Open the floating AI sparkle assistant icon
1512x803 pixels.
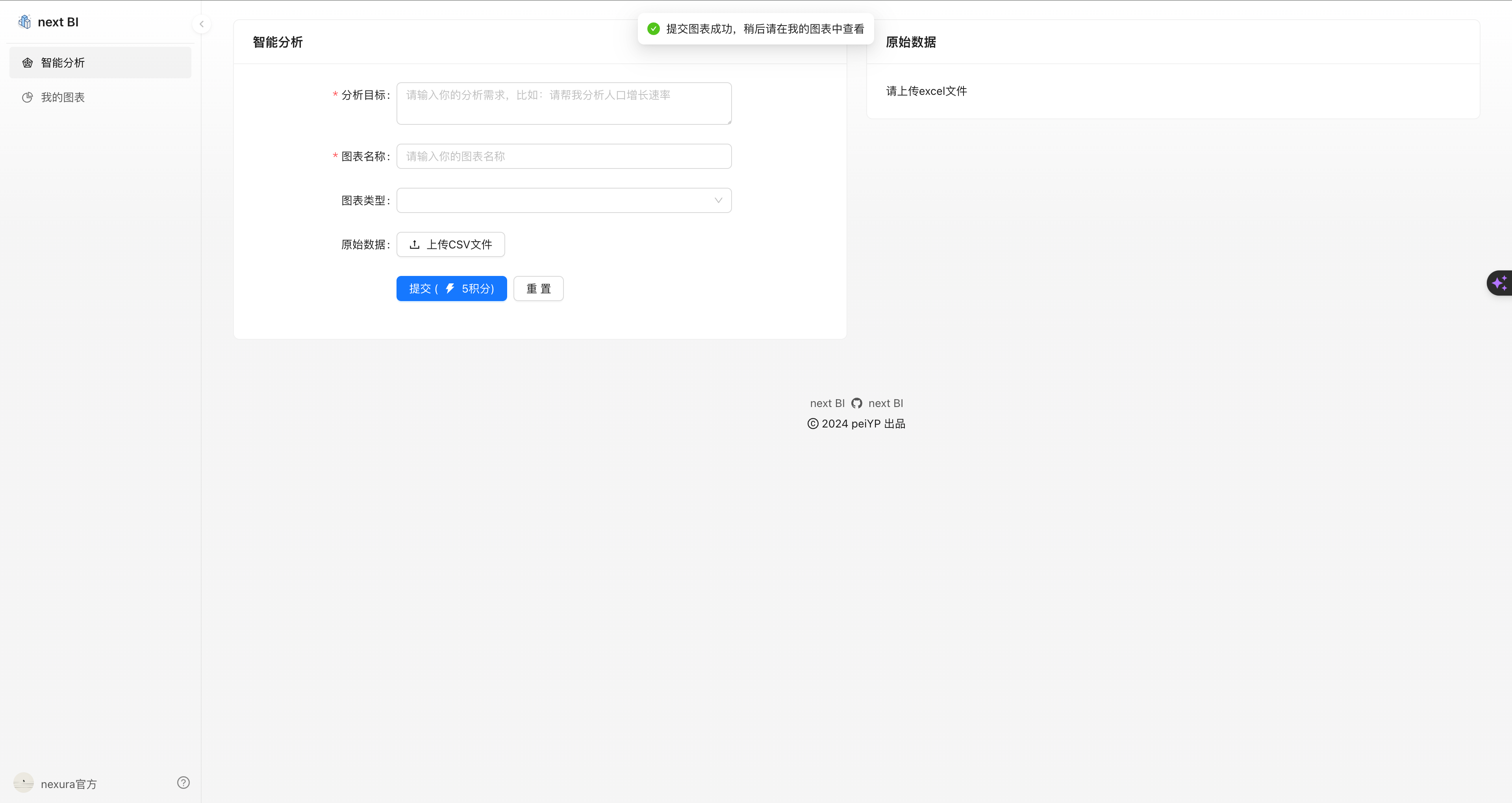(x=1499, y=283)
